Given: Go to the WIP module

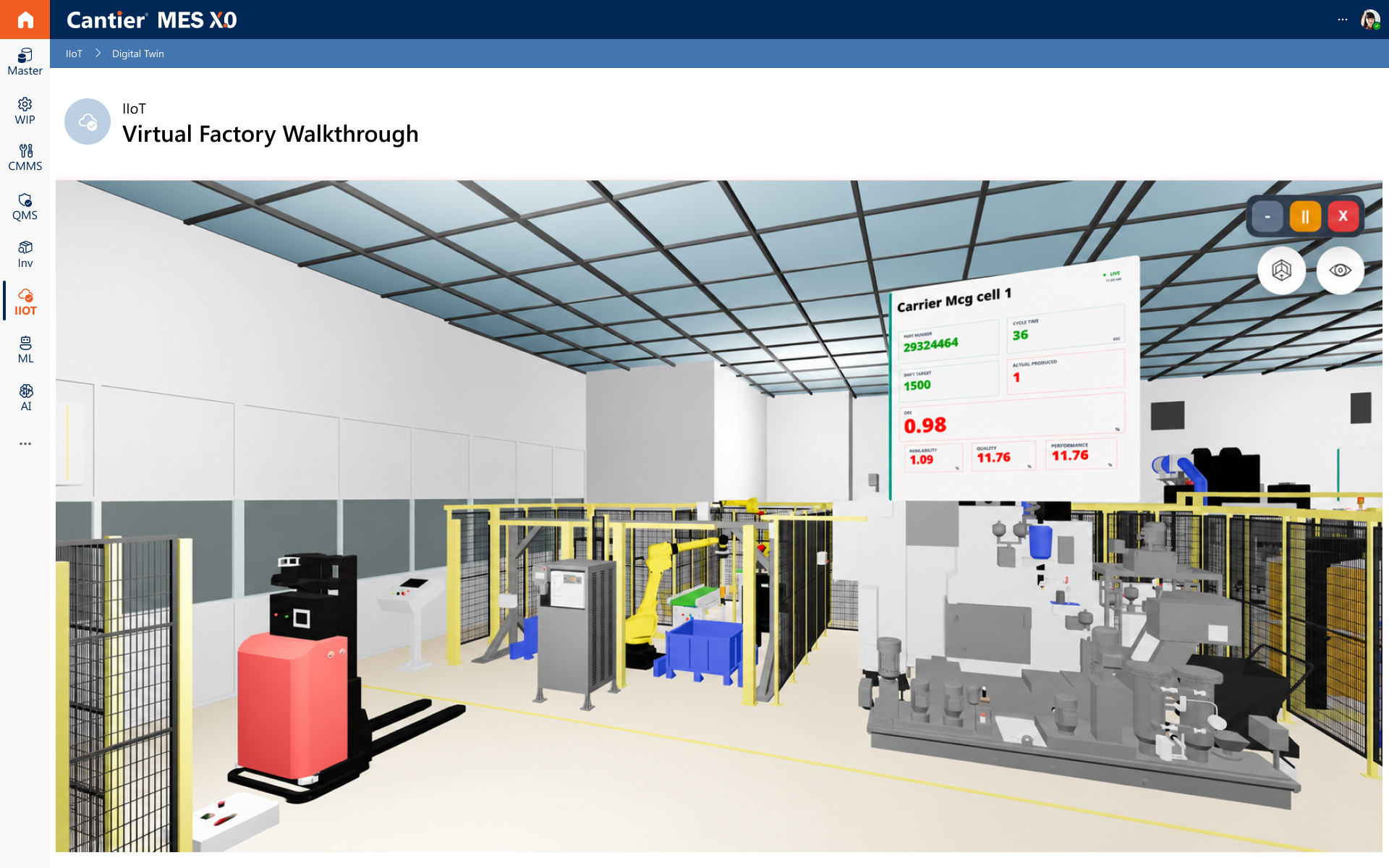Looking at the screenshot, I should tap(25, 111).
